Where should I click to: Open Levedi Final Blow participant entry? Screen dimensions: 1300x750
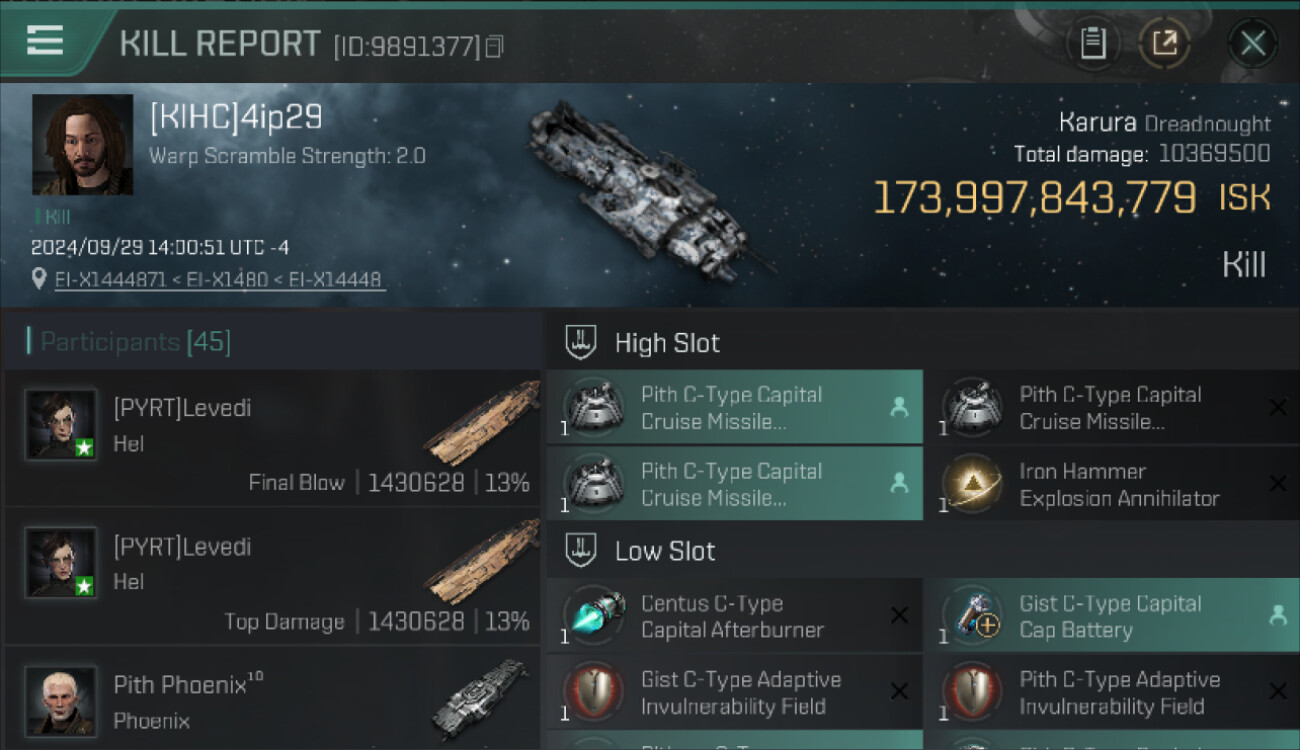270,436
